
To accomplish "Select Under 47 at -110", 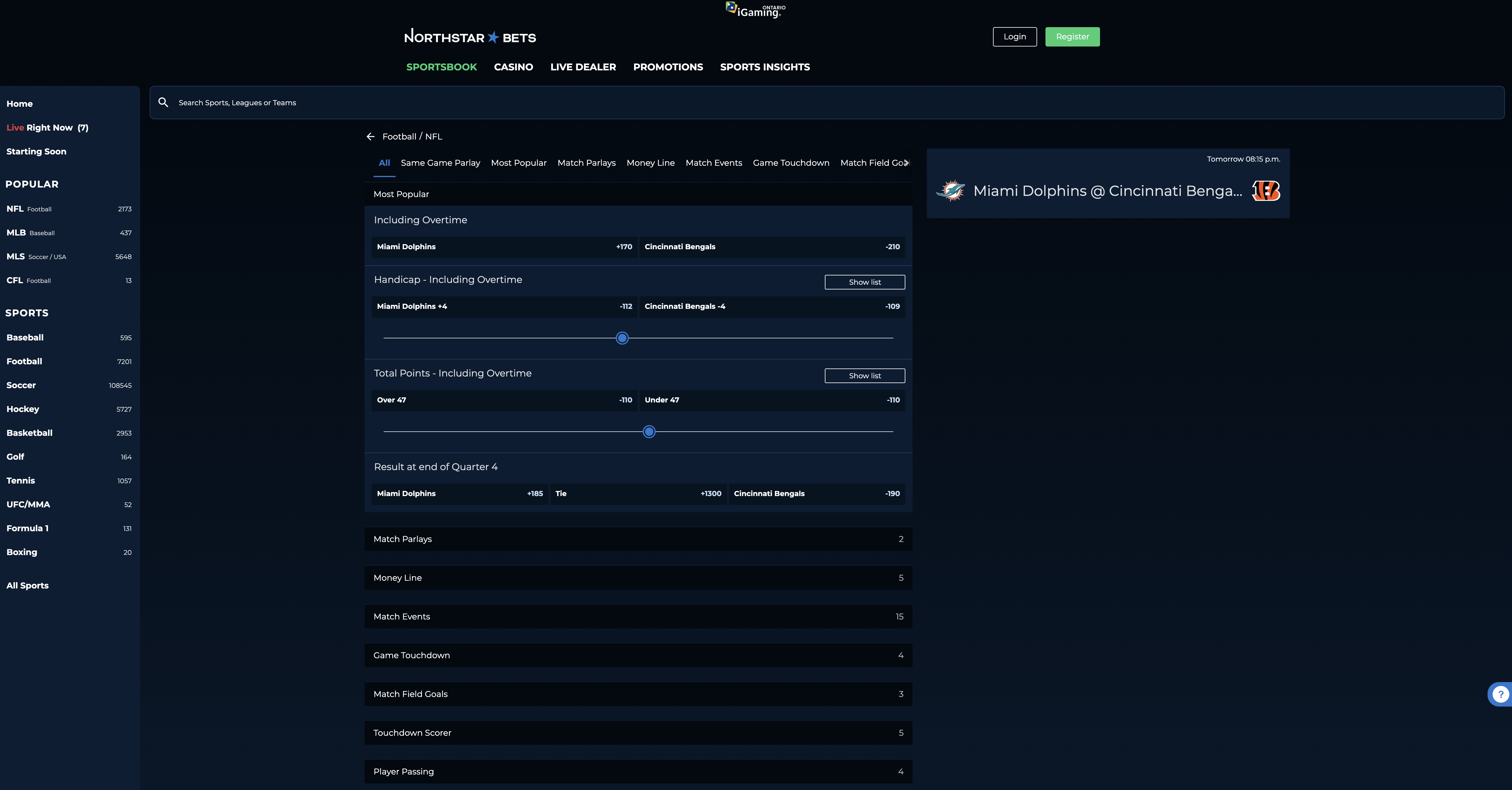I will (772, 400).
